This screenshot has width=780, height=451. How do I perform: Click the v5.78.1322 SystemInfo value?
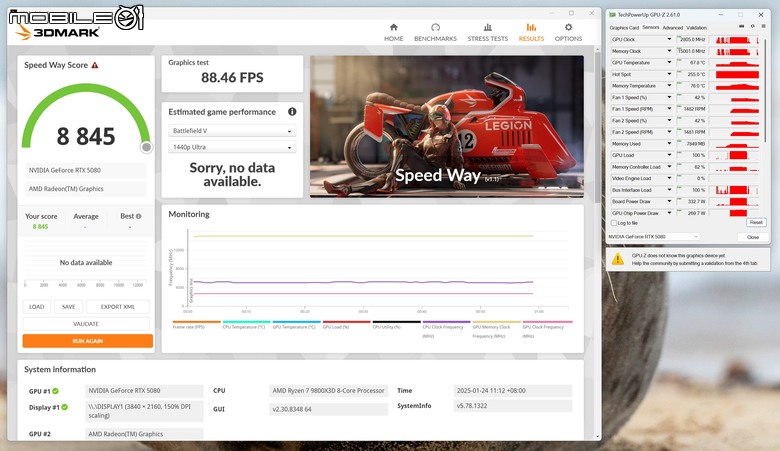pyautogui.click(x=513, y=406)
